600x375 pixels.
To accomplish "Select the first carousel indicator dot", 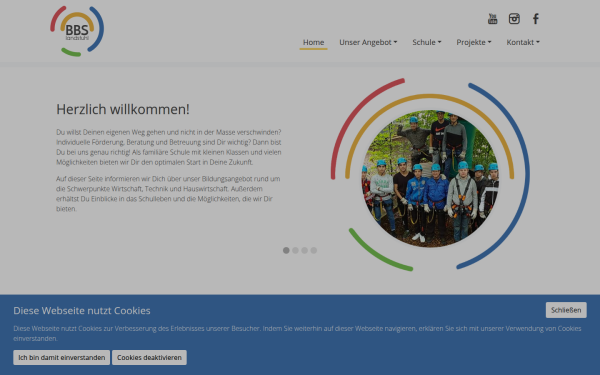I will pyautogui.click(x=286, y=250).
